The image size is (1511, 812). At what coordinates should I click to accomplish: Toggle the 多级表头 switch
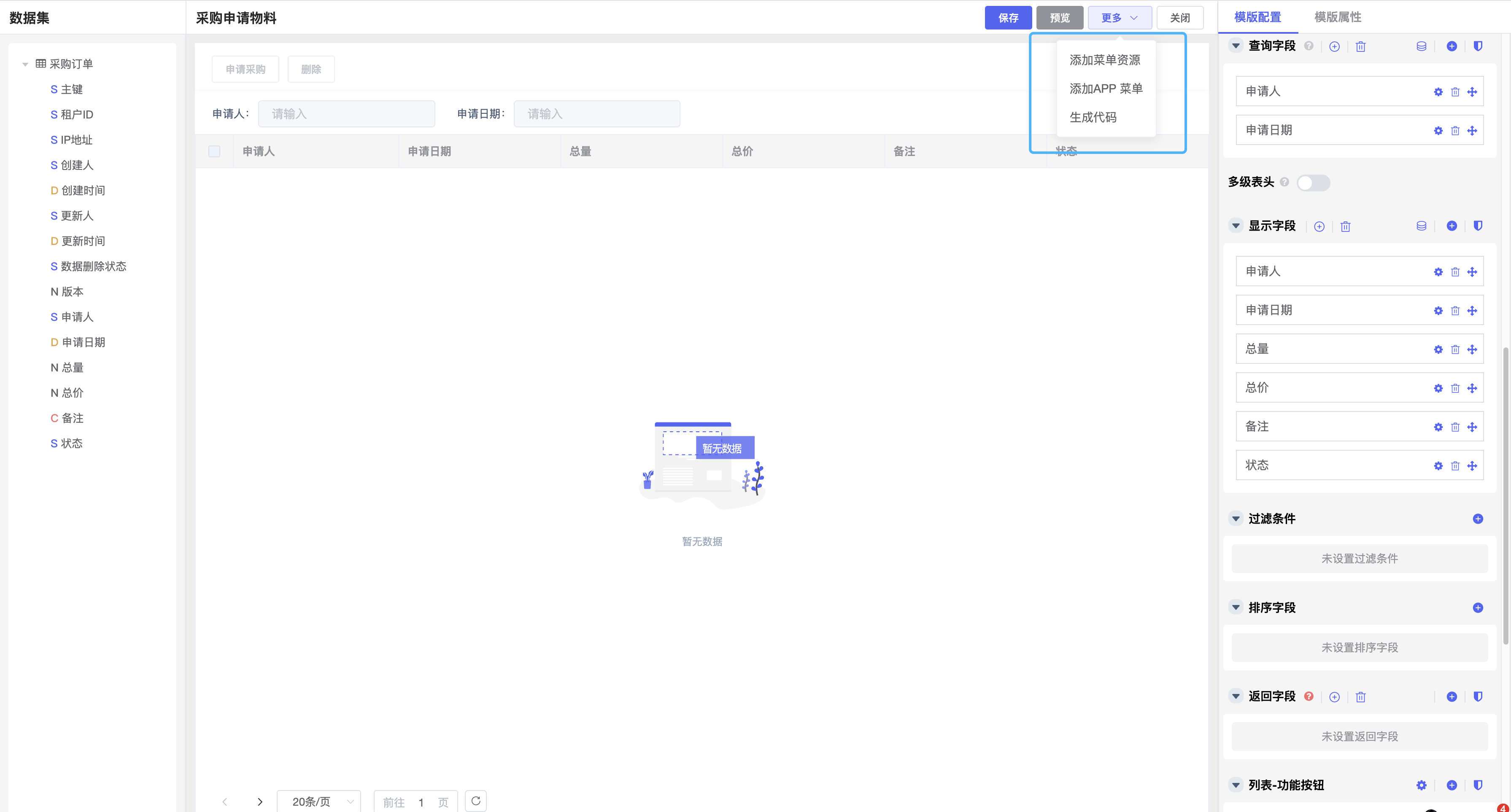pos(1313,183)
